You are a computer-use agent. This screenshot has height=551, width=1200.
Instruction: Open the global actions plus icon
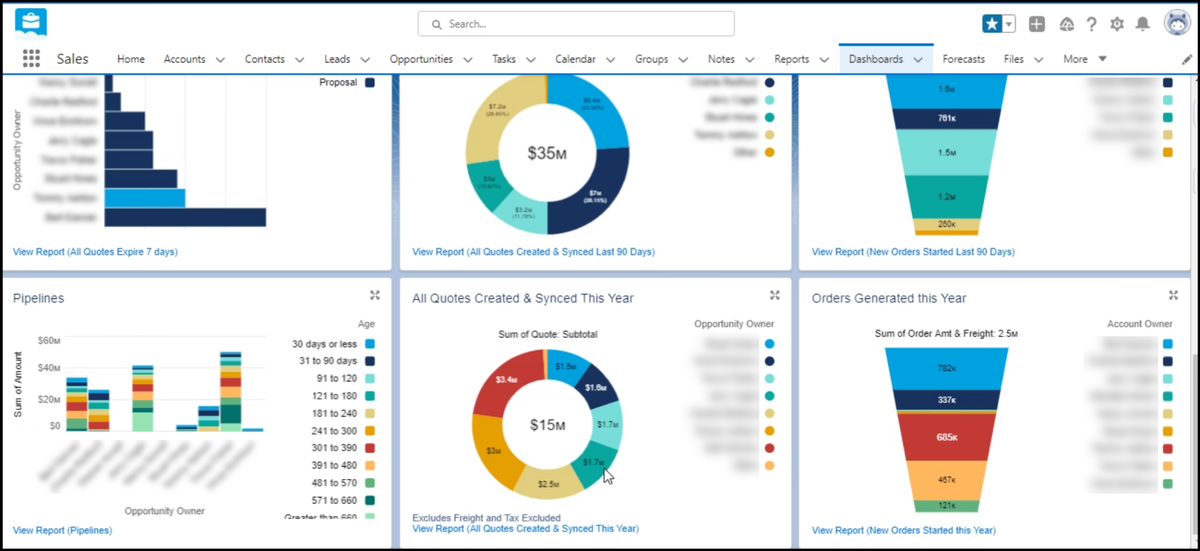coord(1037,24)
